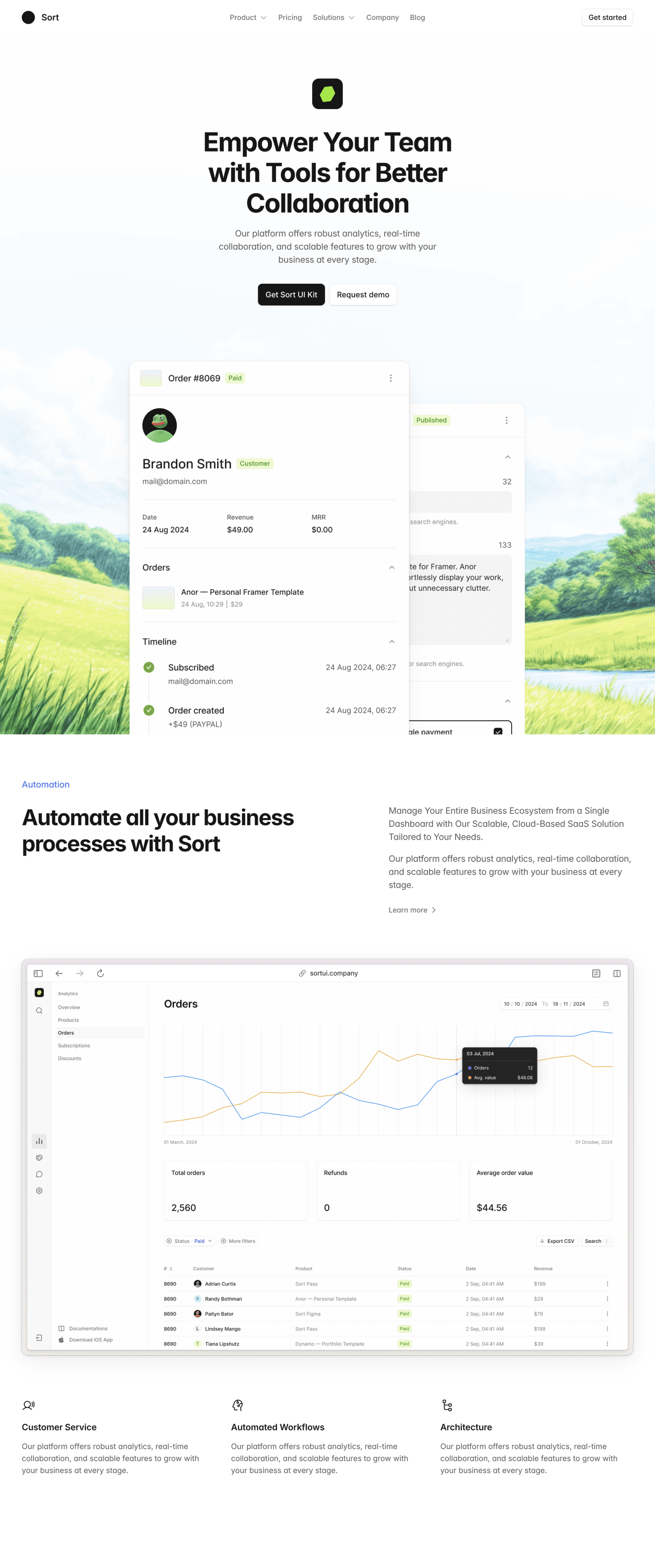Click the Automation section label
Image resolution: width=655 pixels, height=1568 pixels.
[46, 785]
